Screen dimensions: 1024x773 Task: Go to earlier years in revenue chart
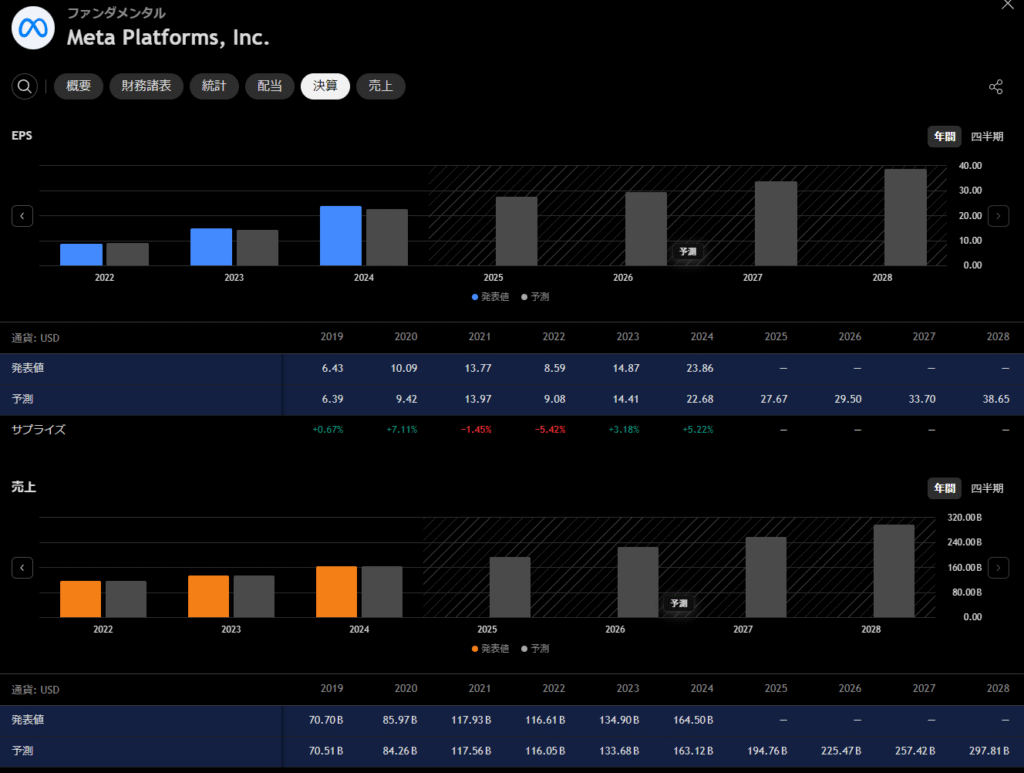(x=22, y=568)
